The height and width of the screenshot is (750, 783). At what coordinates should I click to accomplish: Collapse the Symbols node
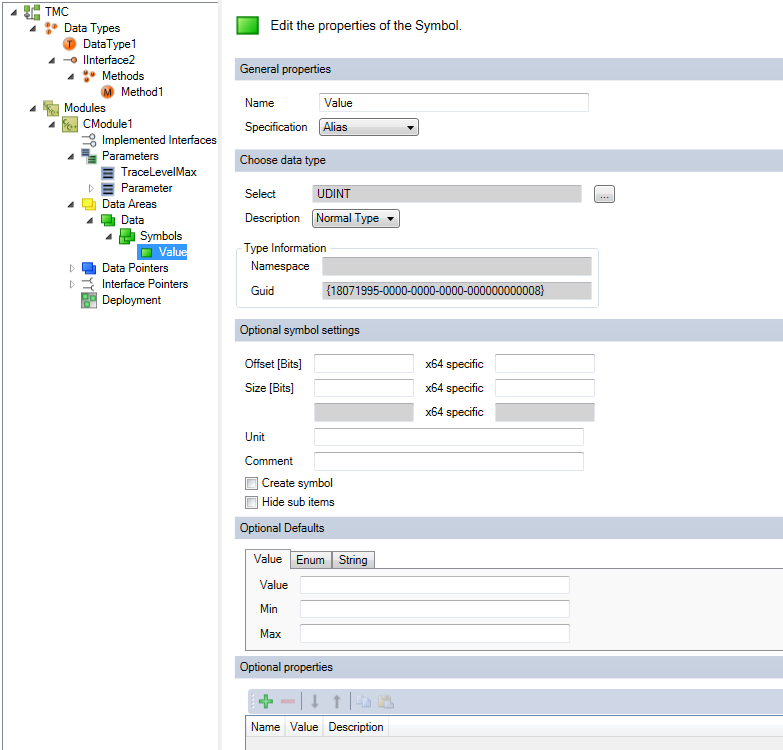tap(108, 236)
